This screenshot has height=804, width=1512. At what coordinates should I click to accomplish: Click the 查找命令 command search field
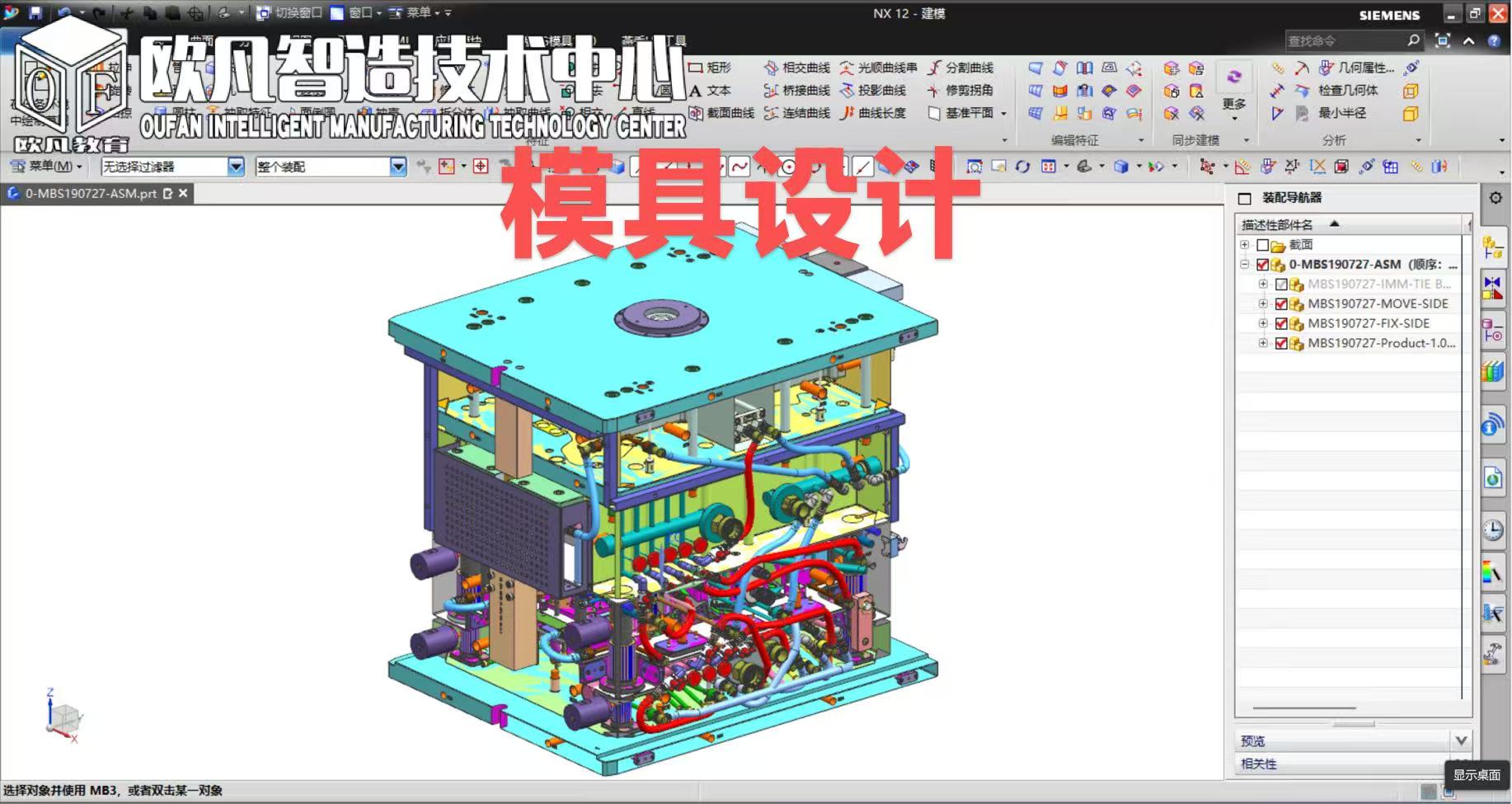(x=1344, y=40)
